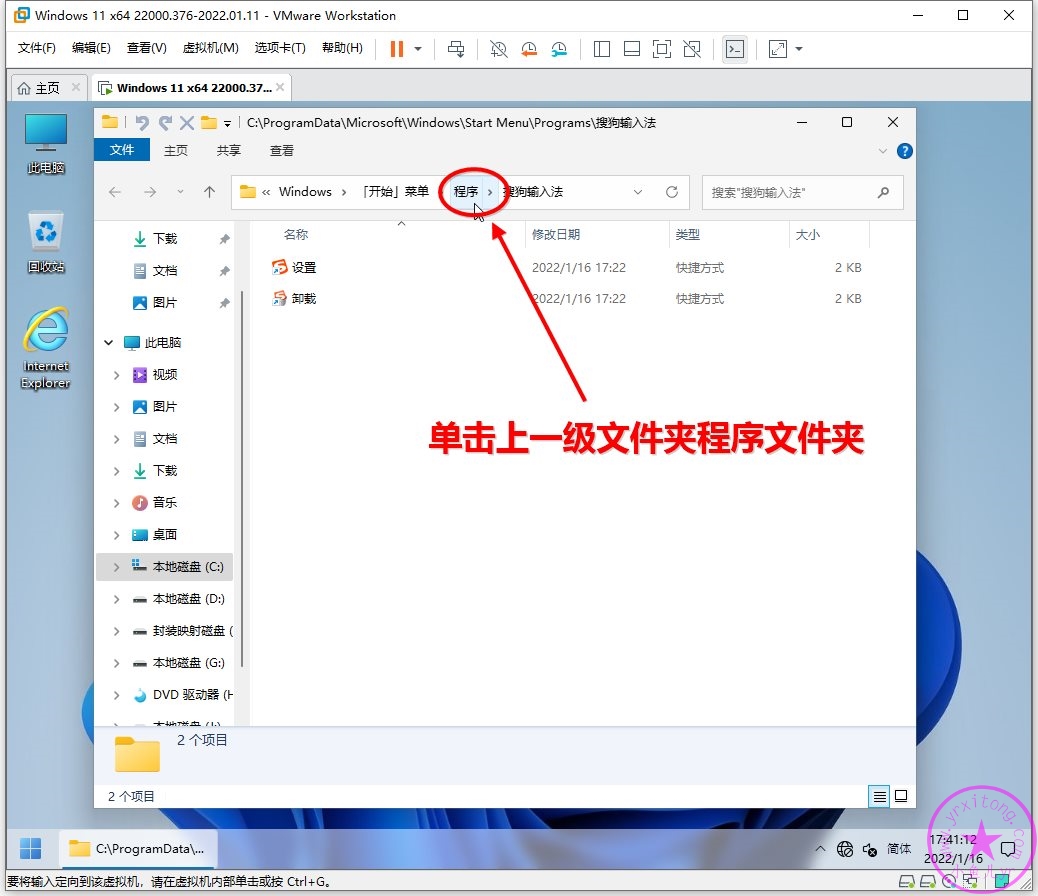The height and width of the screenshot is (896, 1038).
Task: Show hidden tray icons chevron
Action: point(820,848)
